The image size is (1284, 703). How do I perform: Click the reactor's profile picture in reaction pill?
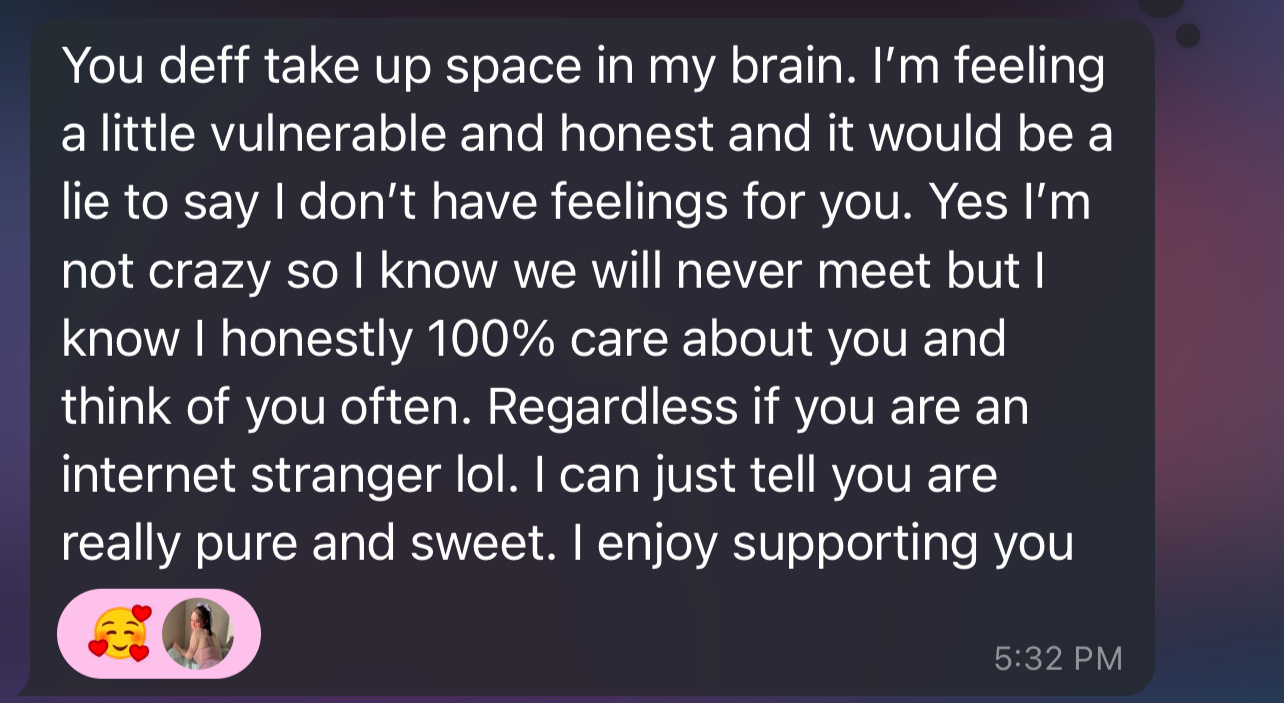point(197,634)
